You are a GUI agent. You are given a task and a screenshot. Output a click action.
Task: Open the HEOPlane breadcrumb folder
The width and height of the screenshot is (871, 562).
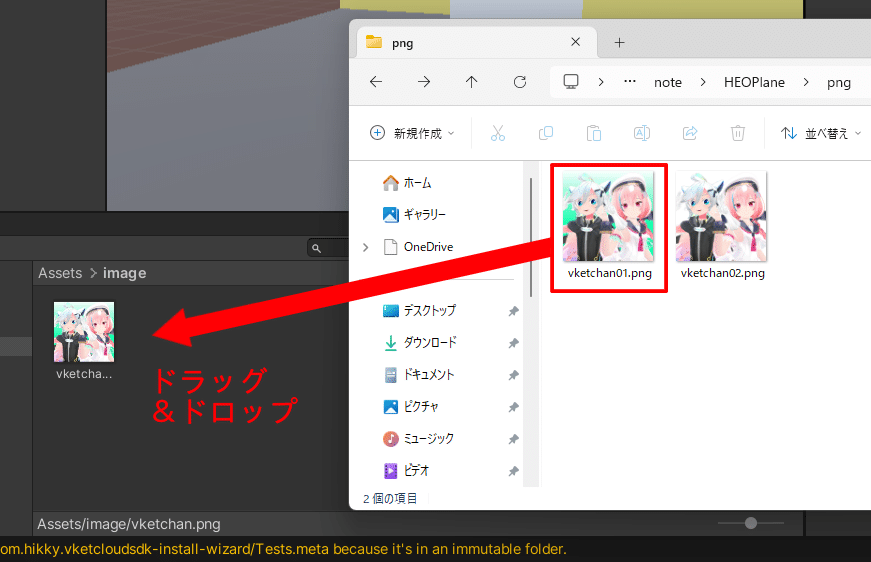tap(754, 82)
